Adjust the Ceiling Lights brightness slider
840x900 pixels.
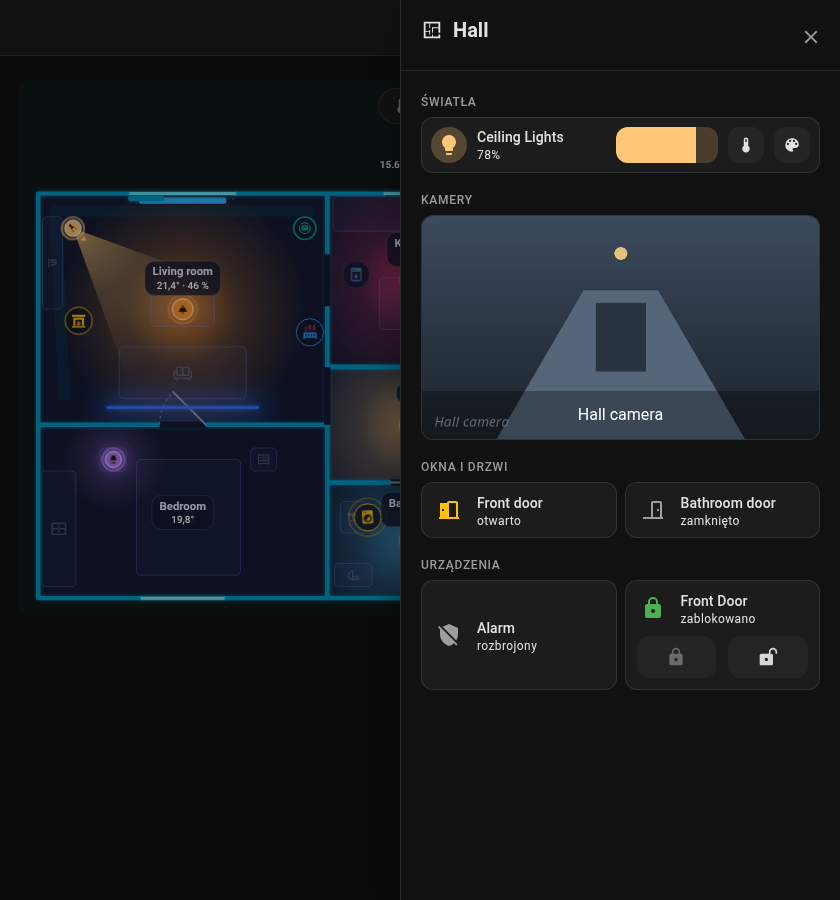point(667,145)
